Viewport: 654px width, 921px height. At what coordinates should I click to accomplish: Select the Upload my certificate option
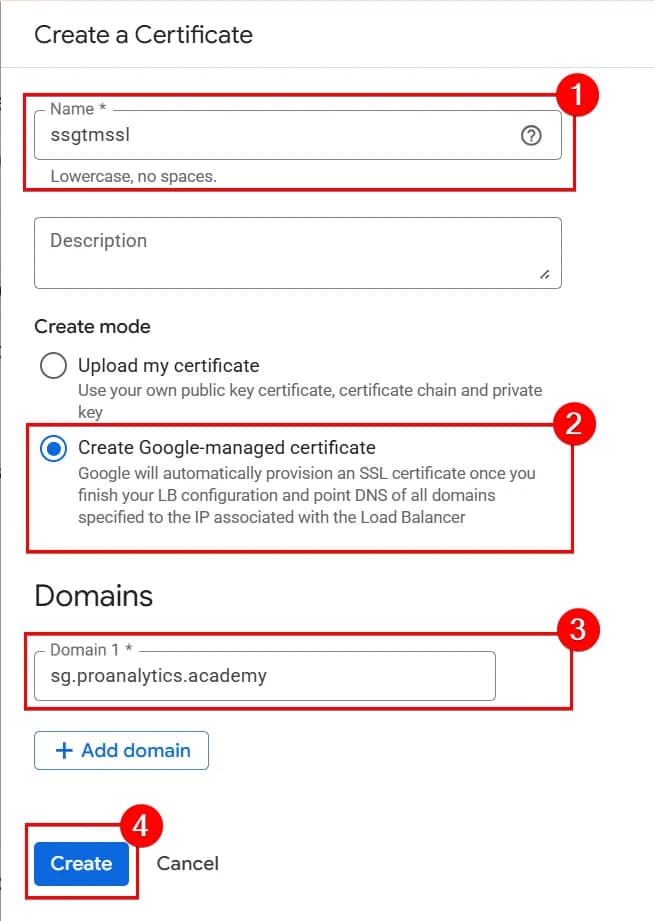[x=53, y=366]
